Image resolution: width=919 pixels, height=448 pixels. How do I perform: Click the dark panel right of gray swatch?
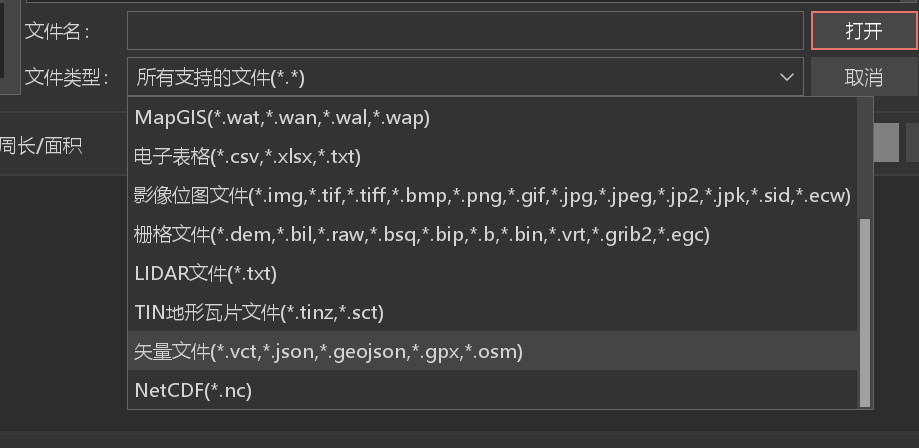click(x=913, y=142)
